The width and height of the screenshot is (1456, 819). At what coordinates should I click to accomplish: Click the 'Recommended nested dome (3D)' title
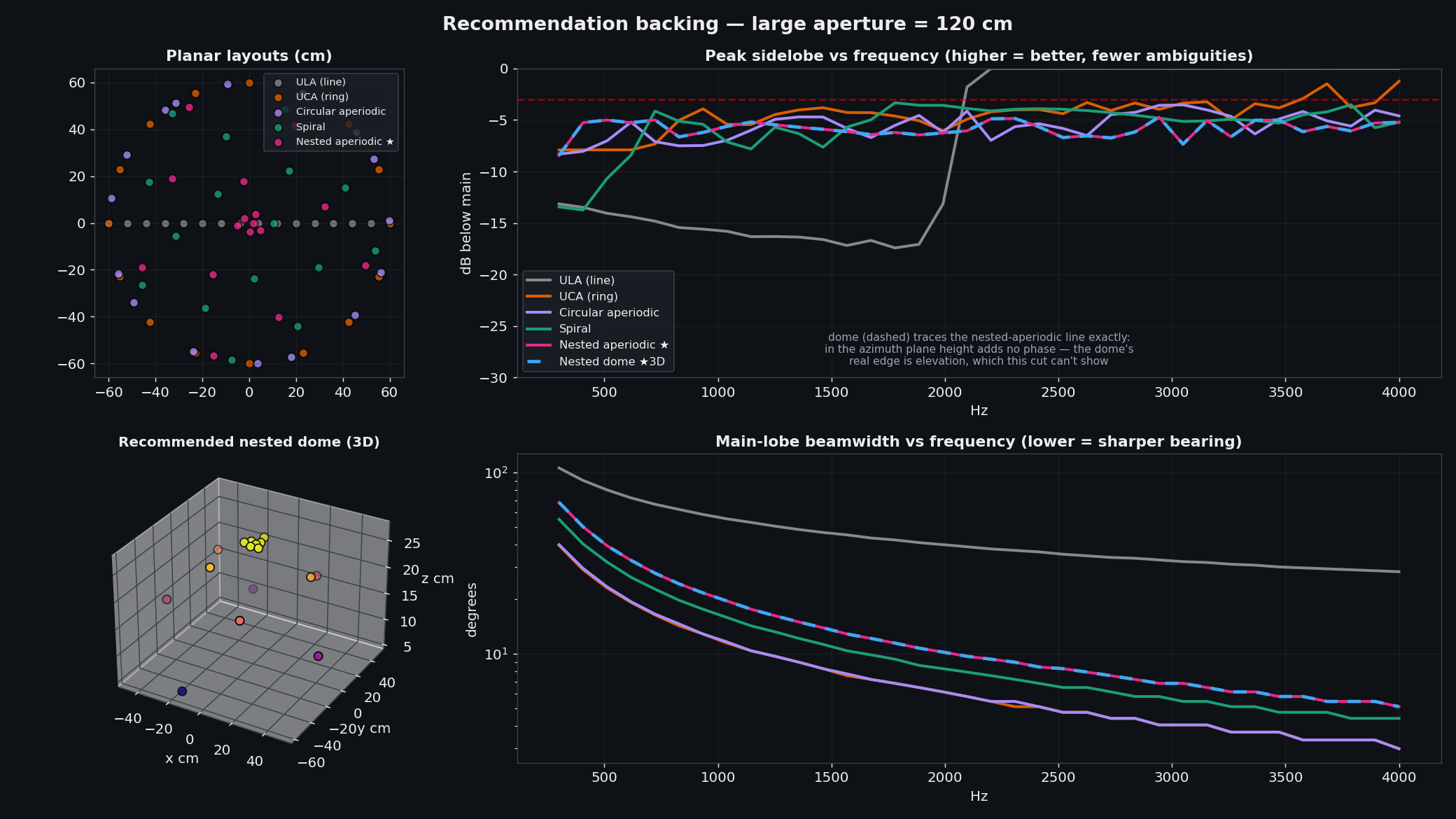[x=249, y=442]
